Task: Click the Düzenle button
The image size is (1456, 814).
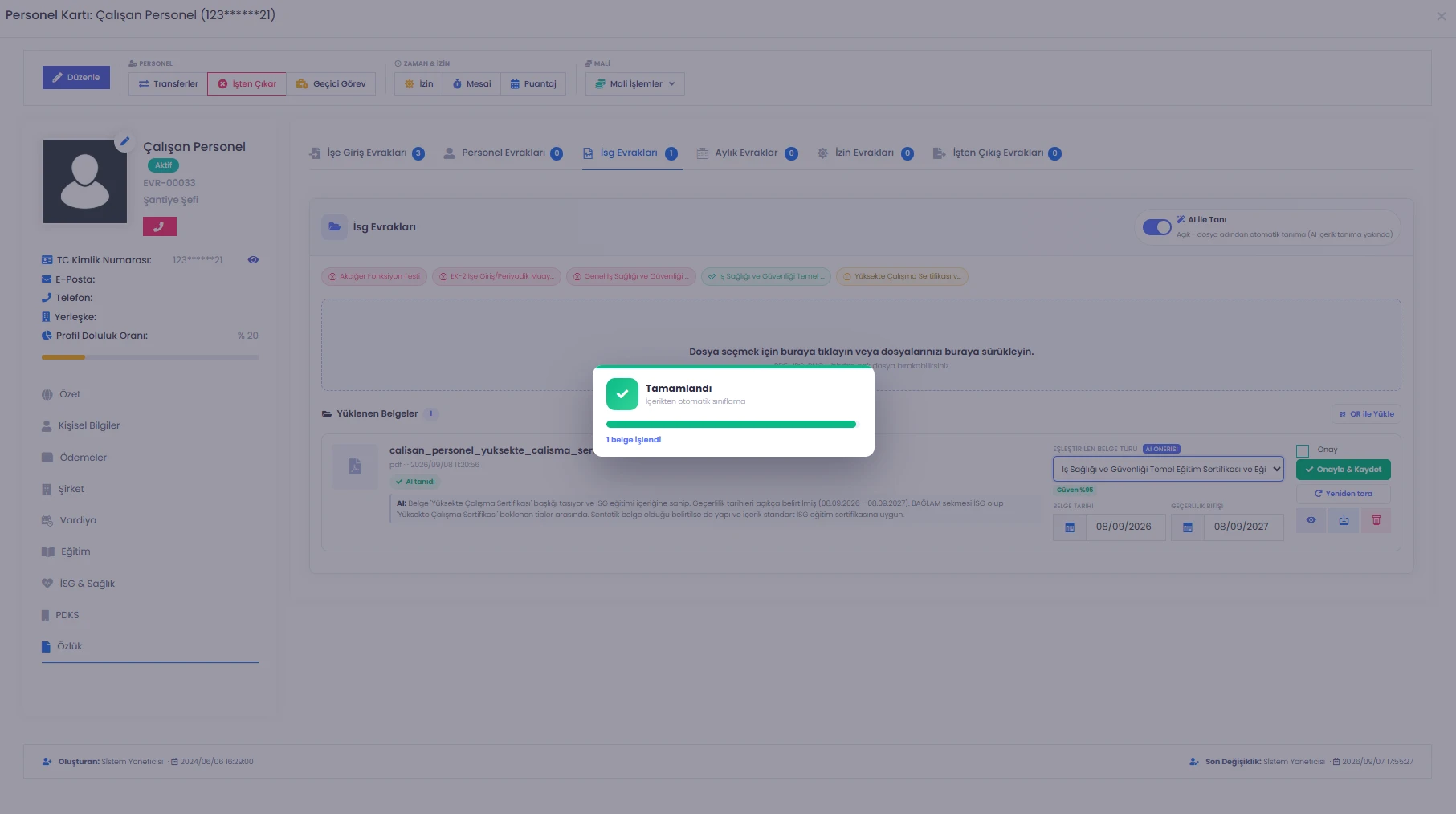Action: (x=76, y=78)
